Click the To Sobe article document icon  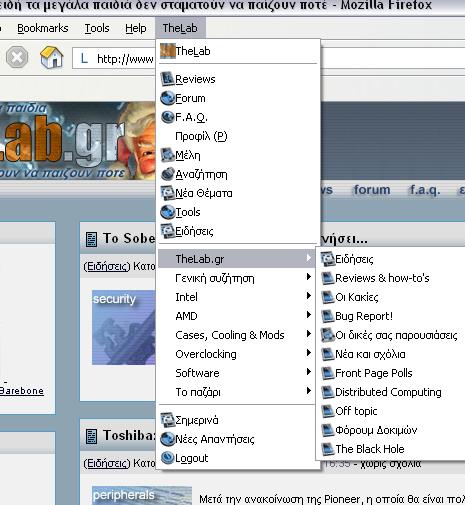(91, 239)
